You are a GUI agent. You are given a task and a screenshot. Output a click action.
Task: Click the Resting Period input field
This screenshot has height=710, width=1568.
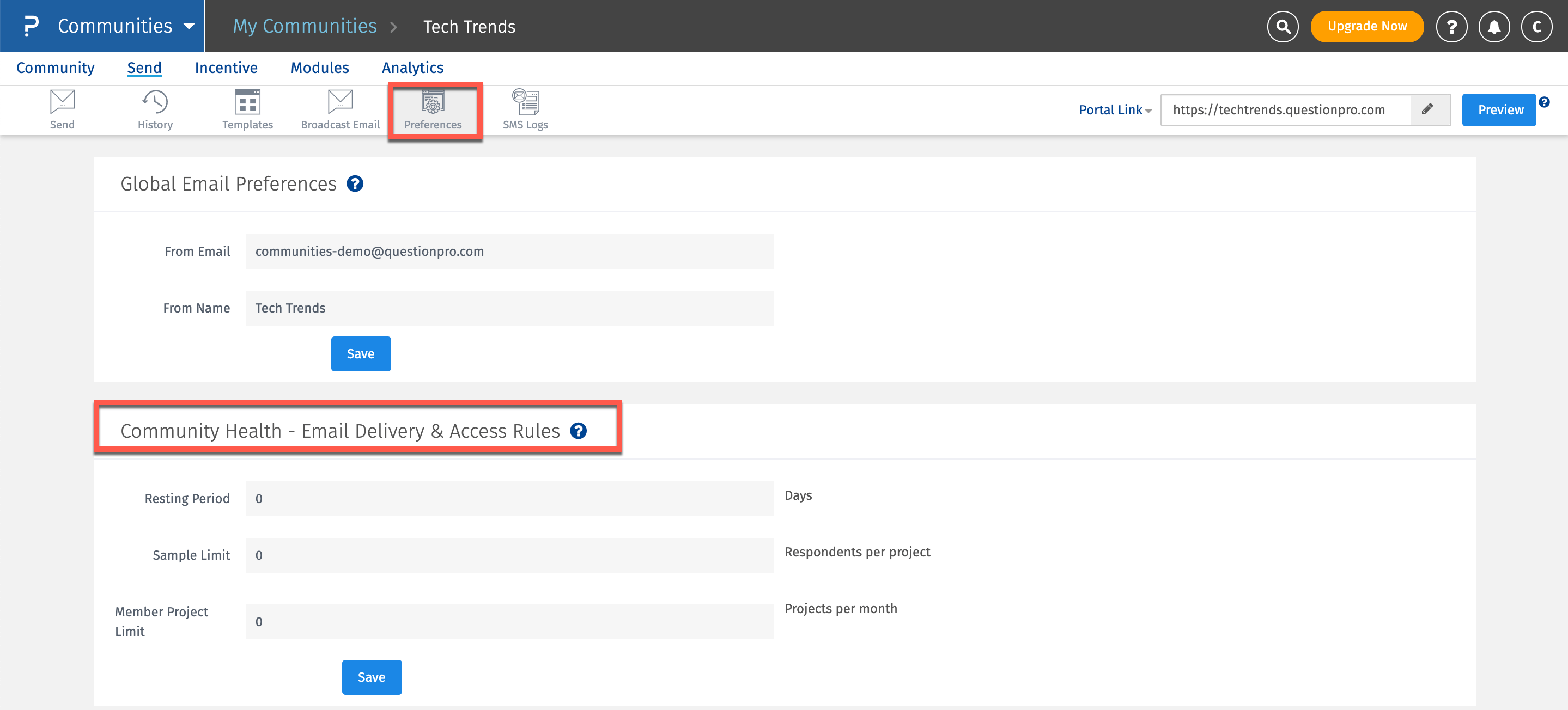tap(509, 498)
